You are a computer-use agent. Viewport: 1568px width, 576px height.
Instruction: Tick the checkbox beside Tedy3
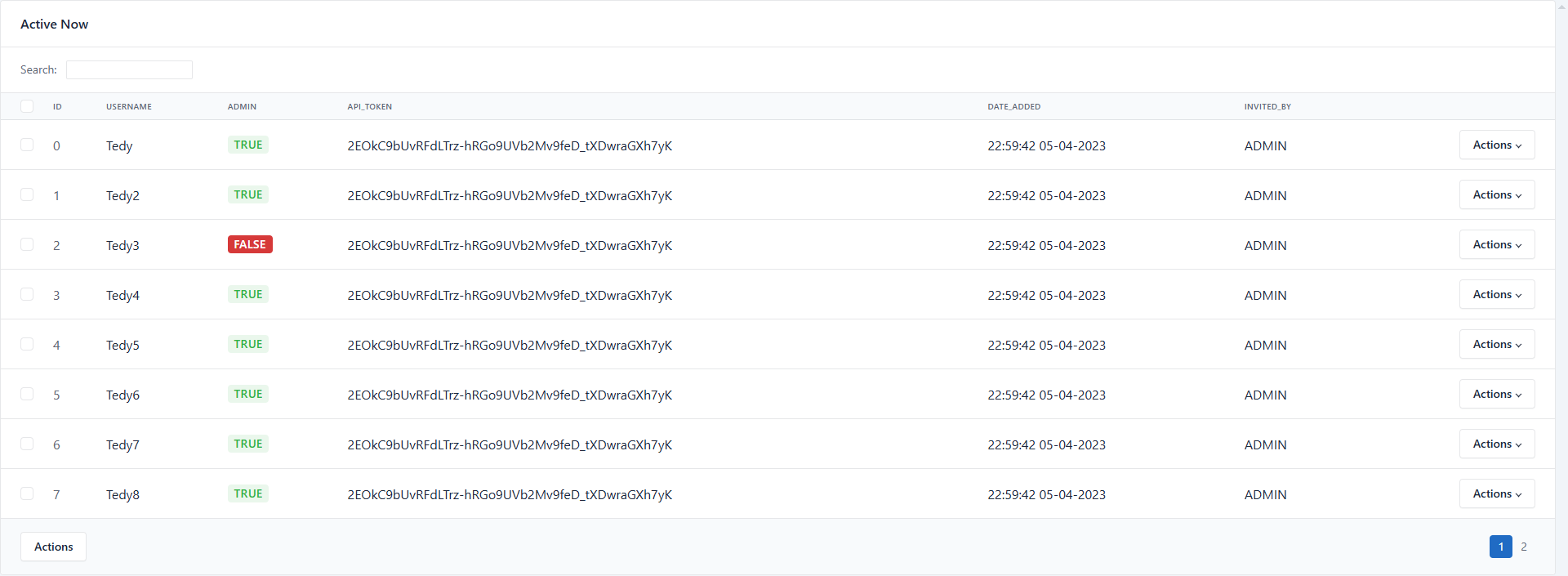click(x=27, y=244)
